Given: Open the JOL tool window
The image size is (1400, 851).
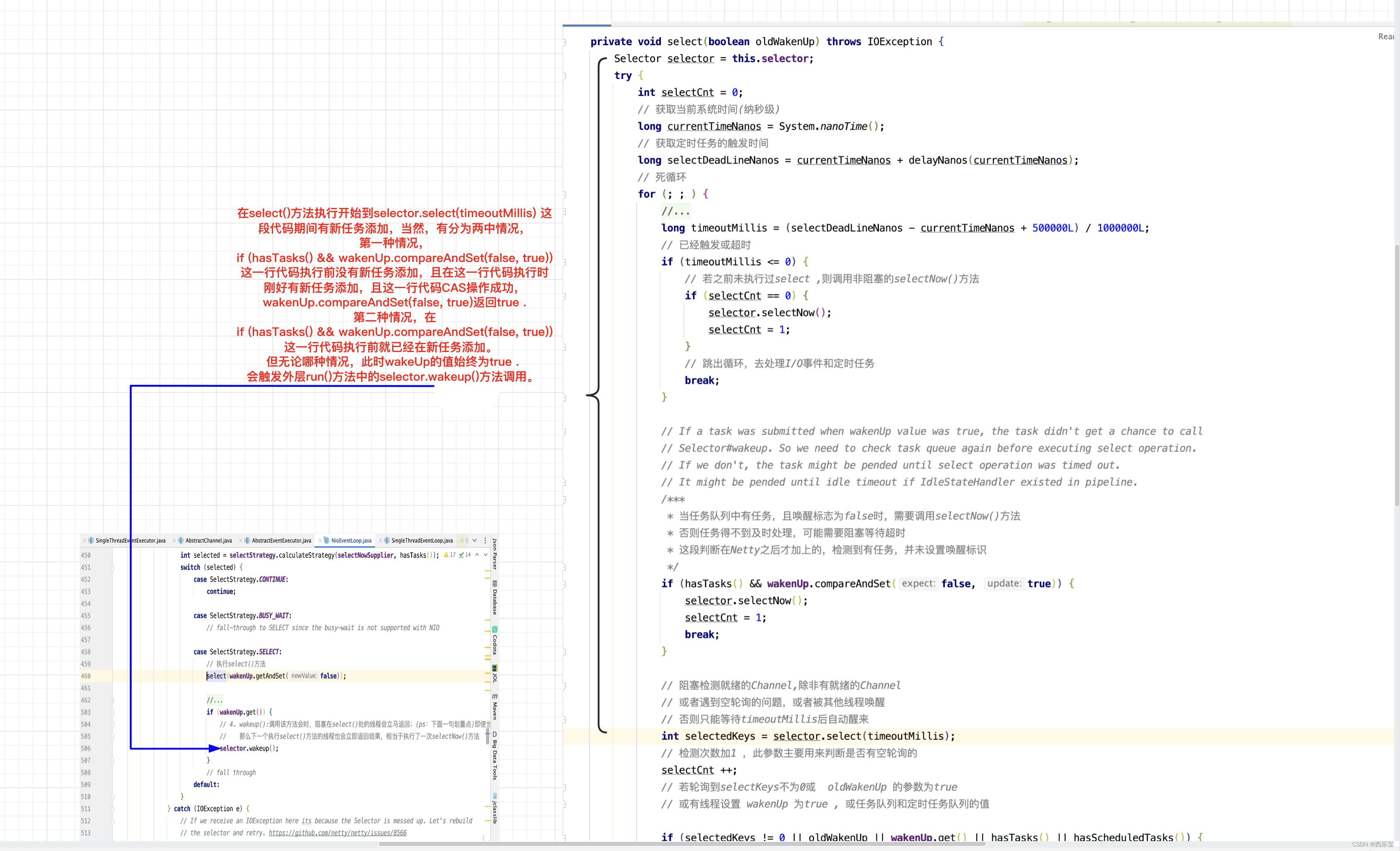Looking at the screenshot, I should pos(494,674).
